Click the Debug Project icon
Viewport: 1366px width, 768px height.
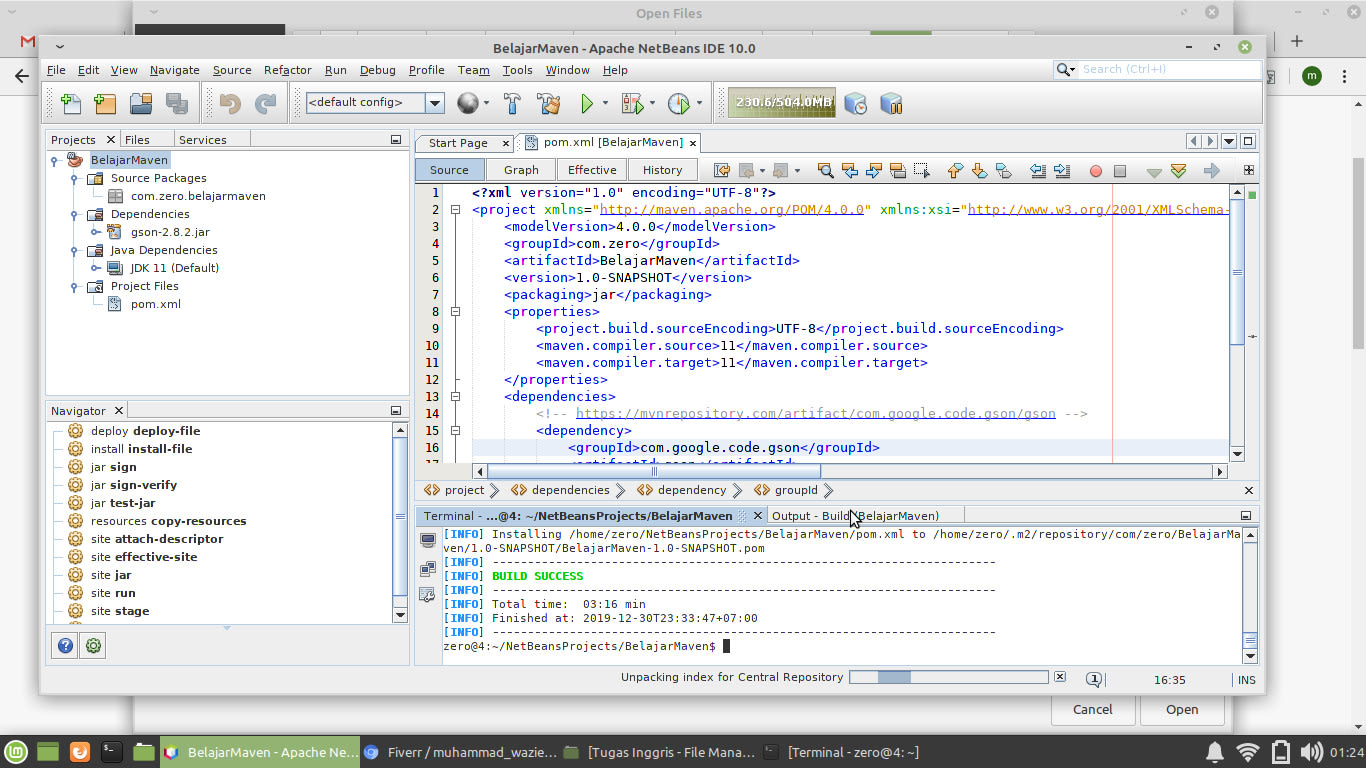pos(631,103)
